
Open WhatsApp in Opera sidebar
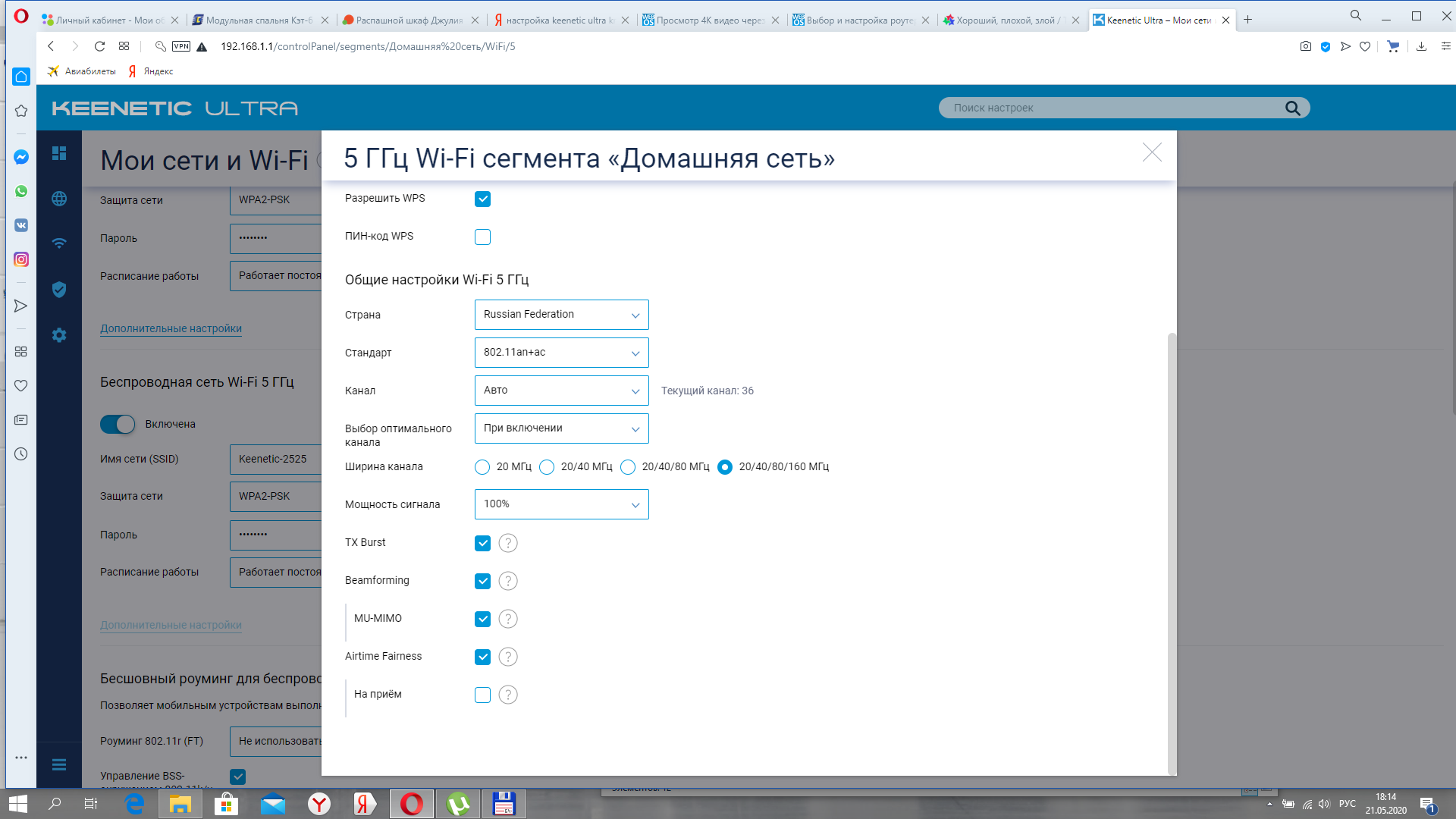pyautogui.click(x=21, y=191)
